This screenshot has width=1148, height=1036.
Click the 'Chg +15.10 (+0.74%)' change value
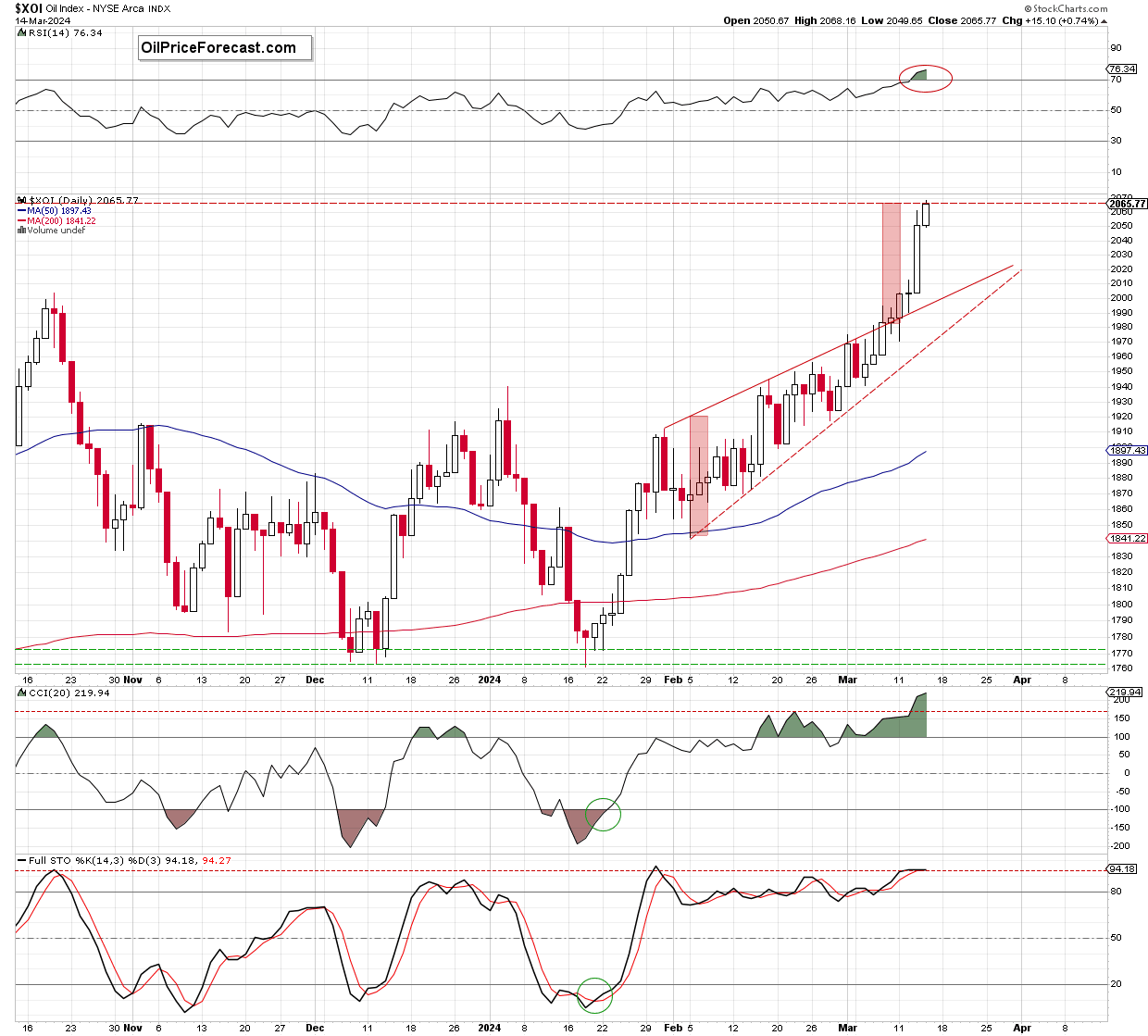coord(1050,20)
